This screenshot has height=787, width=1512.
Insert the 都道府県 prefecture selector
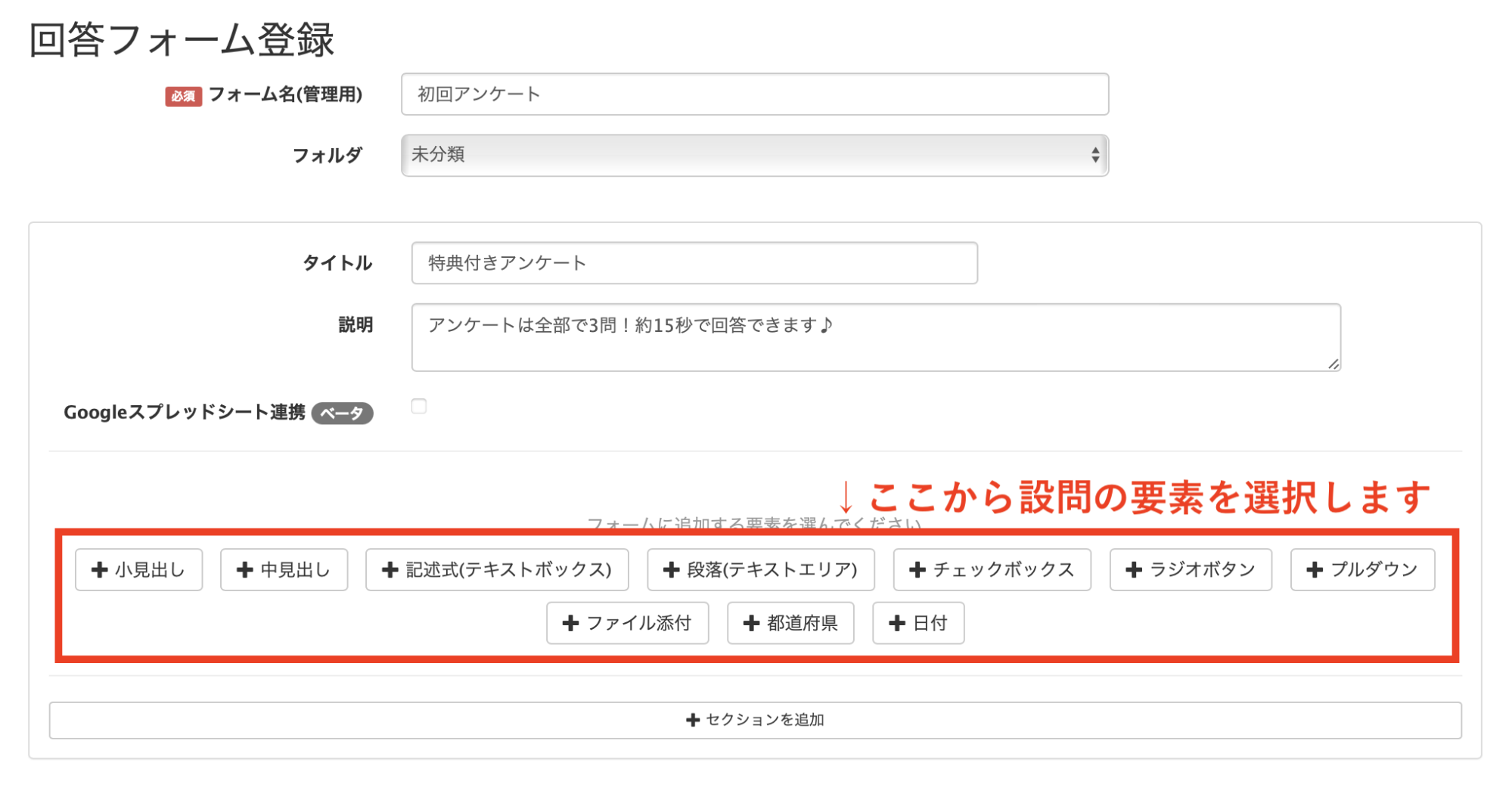[x=790, y=623]
